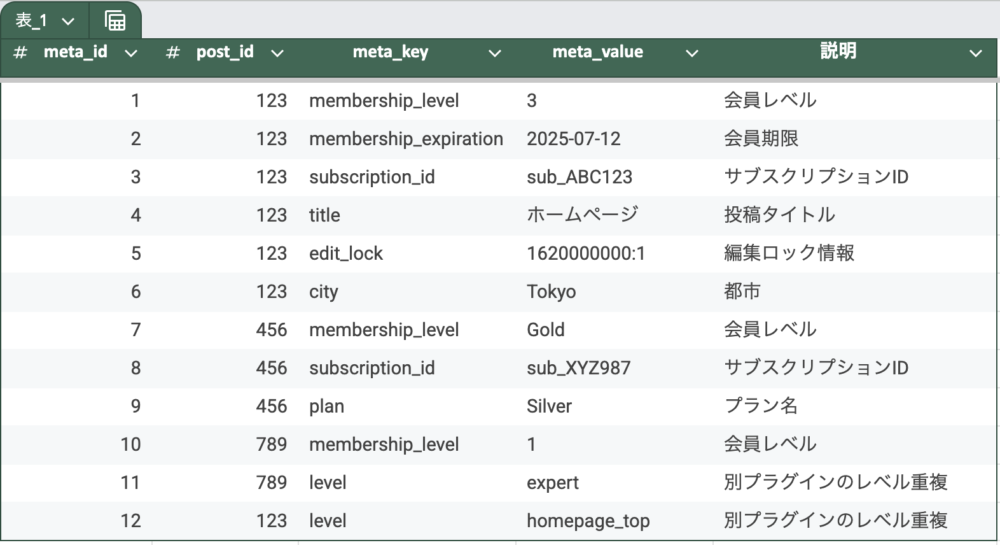This screenshot has width=1000, height=545.
Task: Select the 説明 column header
Action: pyautogui.click(x=838, y=51)
